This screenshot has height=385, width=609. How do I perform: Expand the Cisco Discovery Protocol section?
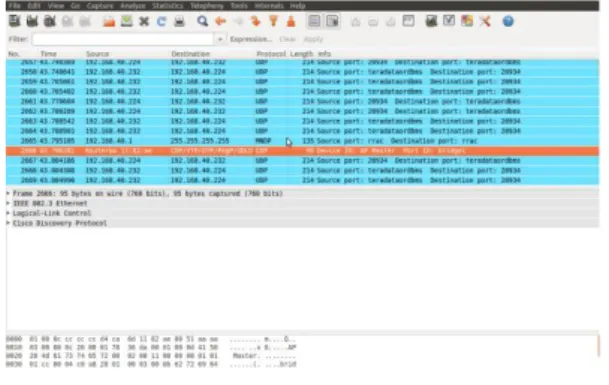pos(8,223)
